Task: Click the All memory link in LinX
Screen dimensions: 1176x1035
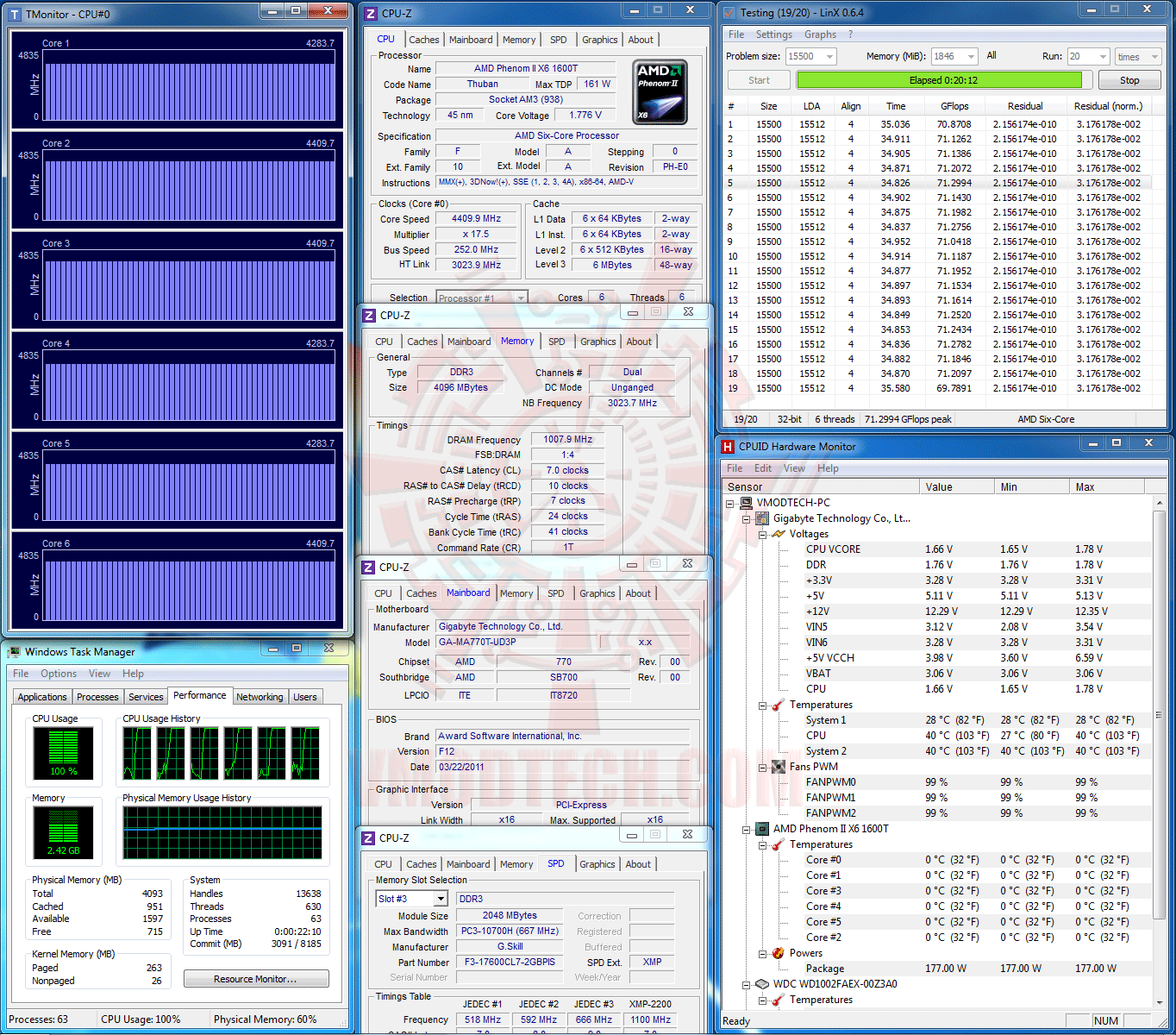Action: tap(991, 55)
